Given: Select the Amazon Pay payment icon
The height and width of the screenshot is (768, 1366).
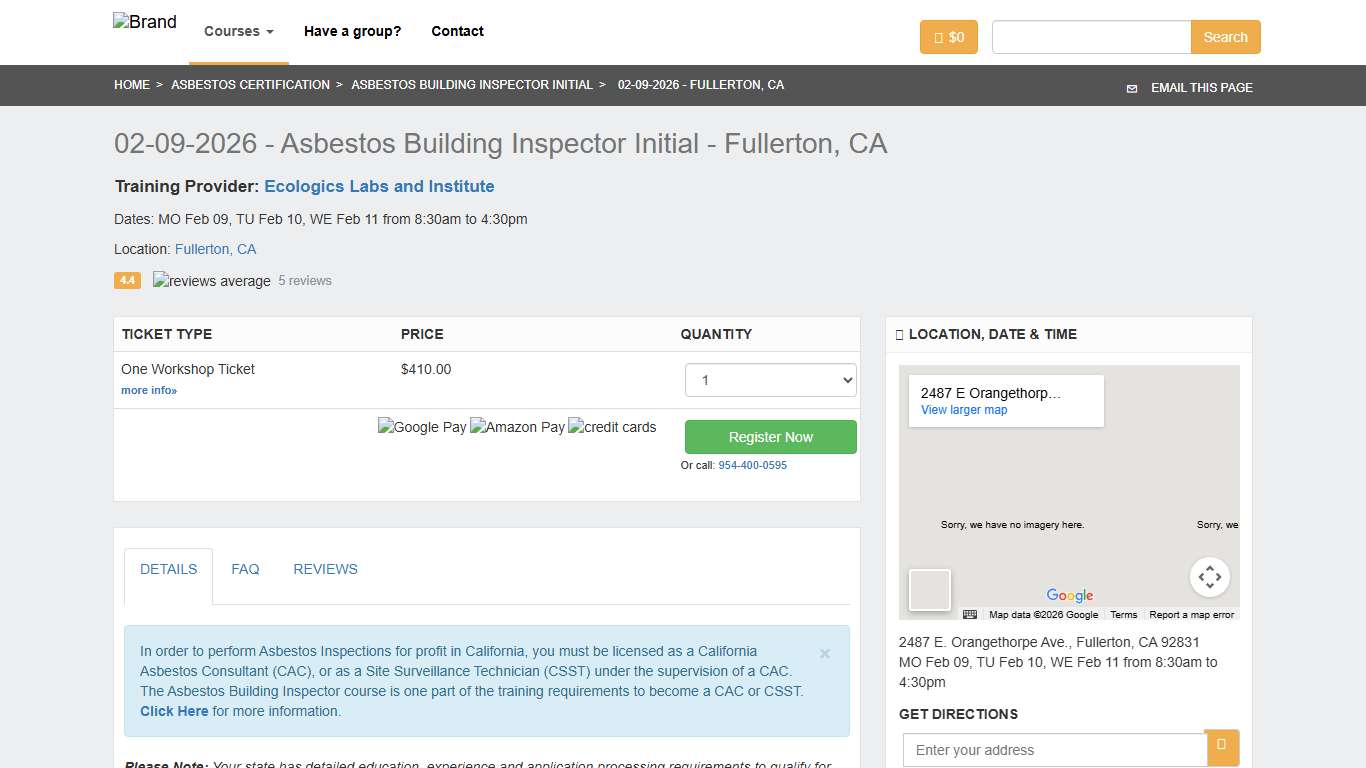Looking at the screenshot, I should point(517,427).
